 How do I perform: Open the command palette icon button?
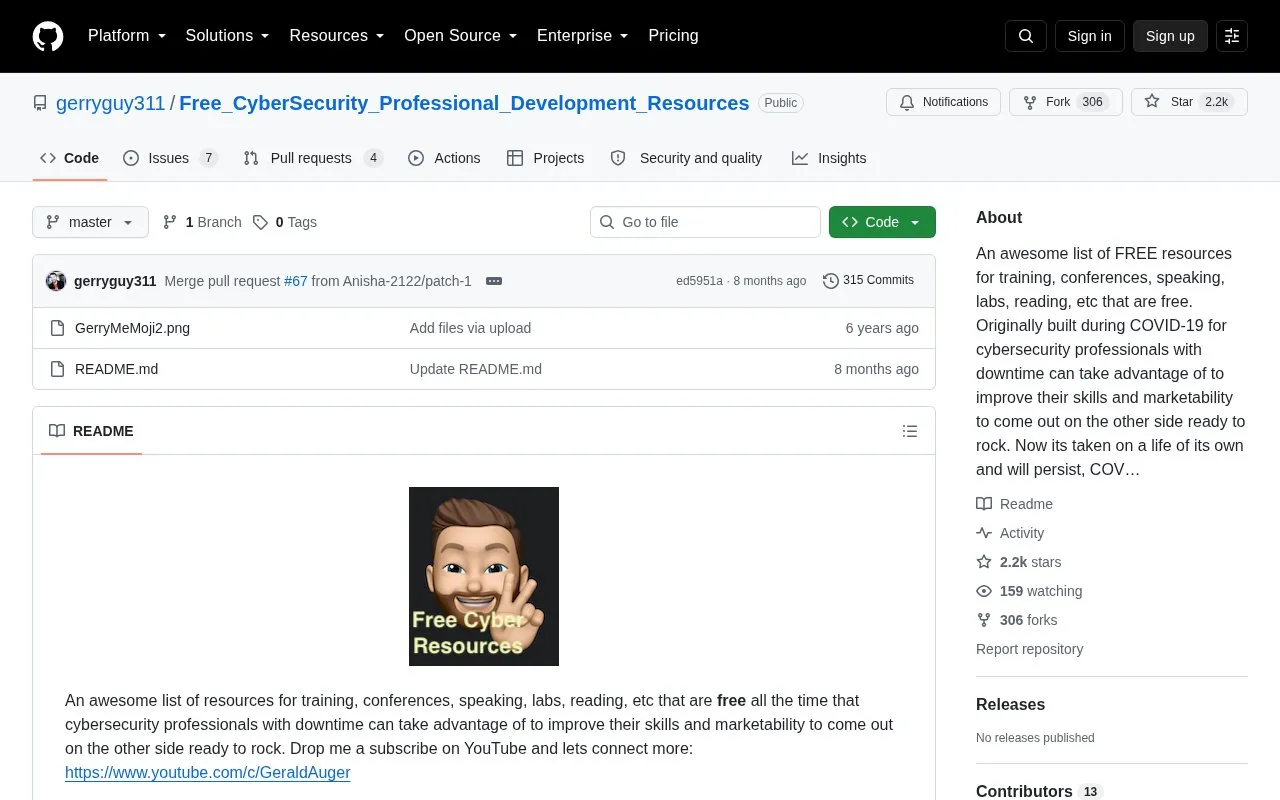[x=1232, y=36]
